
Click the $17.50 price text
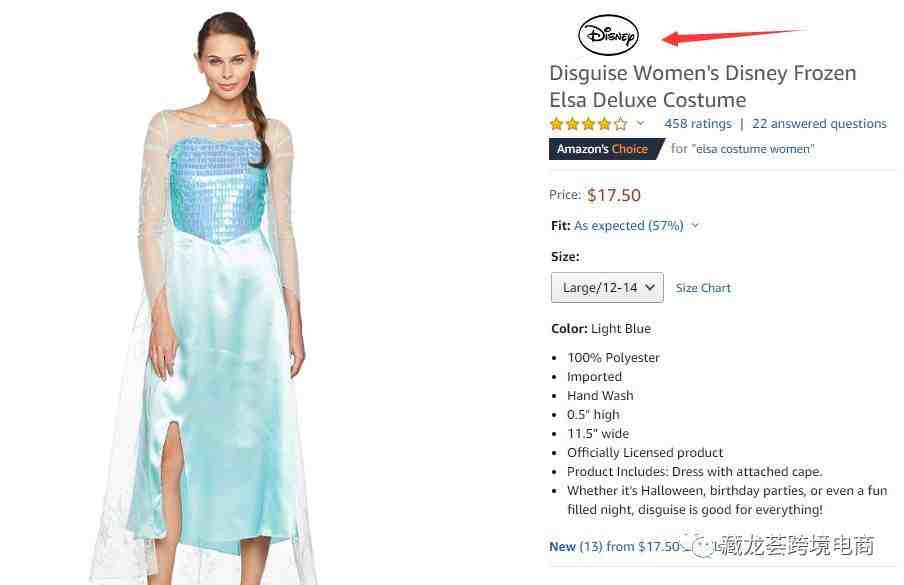click(614, 195)
